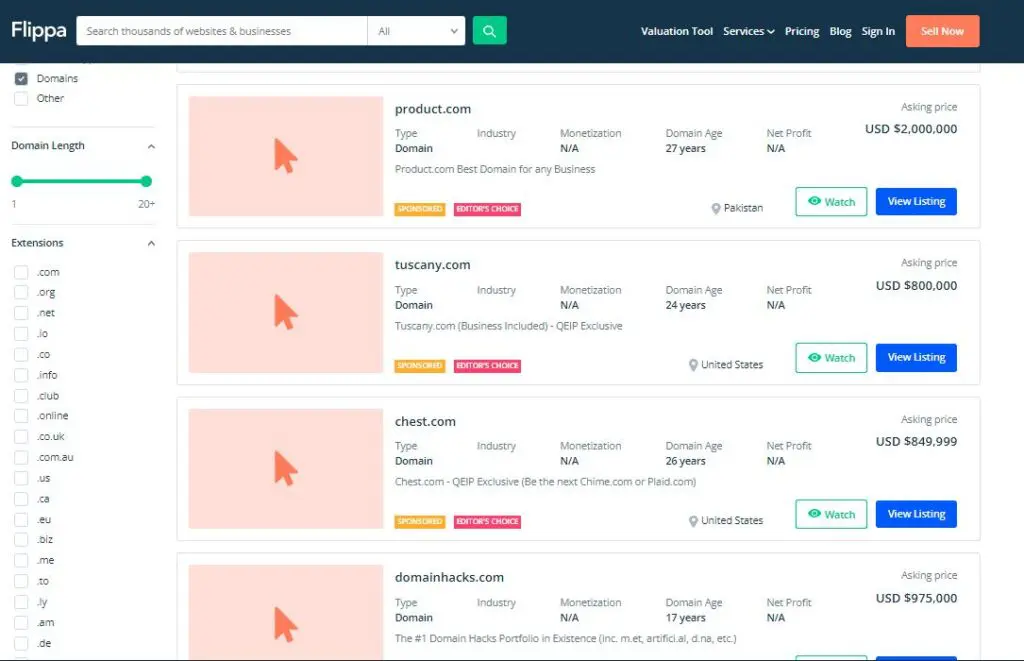
Task: Watch the chest.com listing
Action: click(831, 514)
